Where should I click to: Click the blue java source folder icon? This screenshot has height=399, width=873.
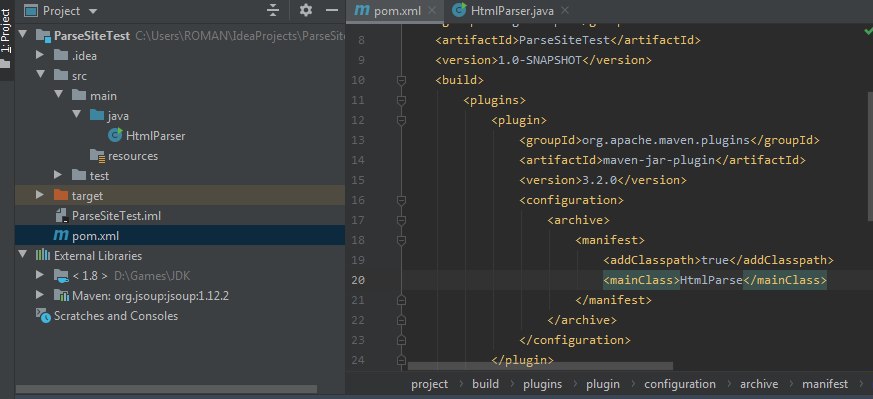(97, 115)
